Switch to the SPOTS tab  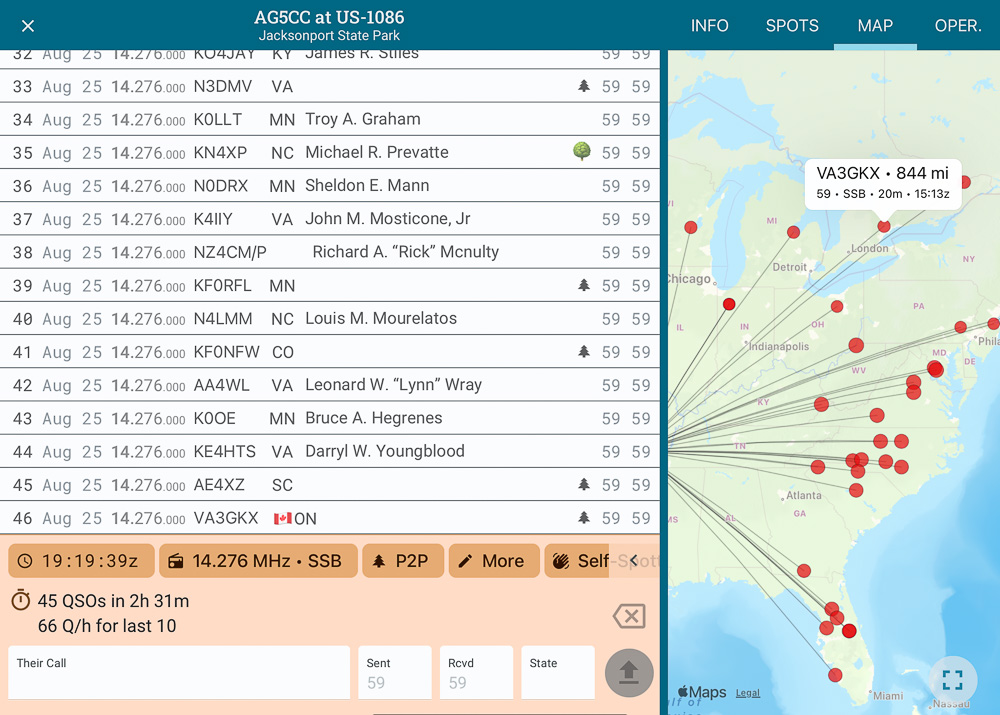[x=792, y=26]
